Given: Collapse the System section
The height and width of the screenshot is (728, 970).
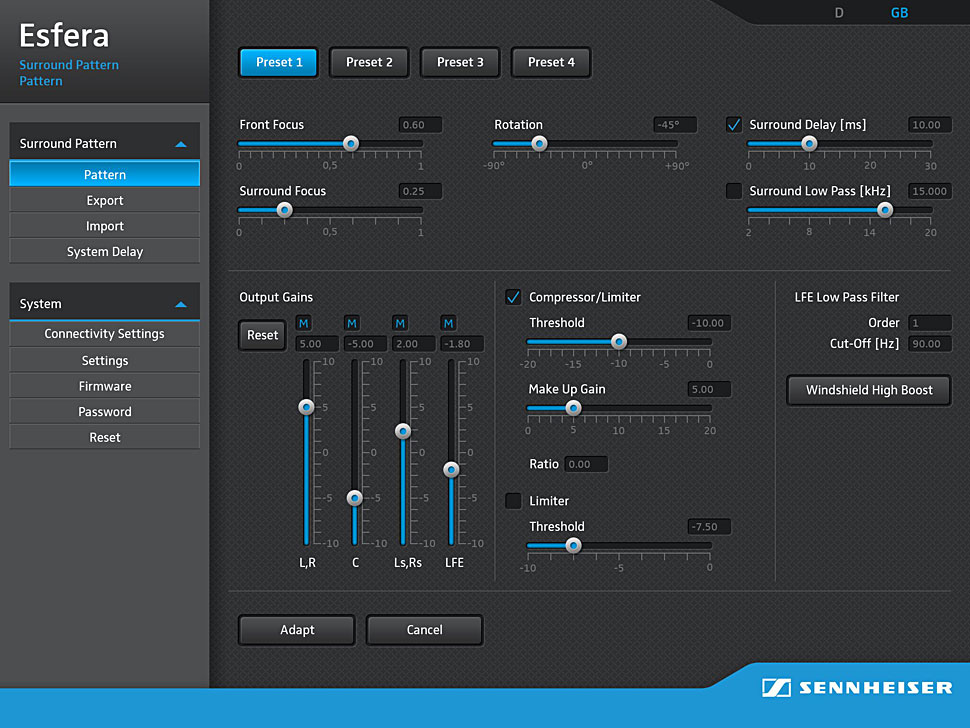Looking at the screenshot, I should pos(181,304).
